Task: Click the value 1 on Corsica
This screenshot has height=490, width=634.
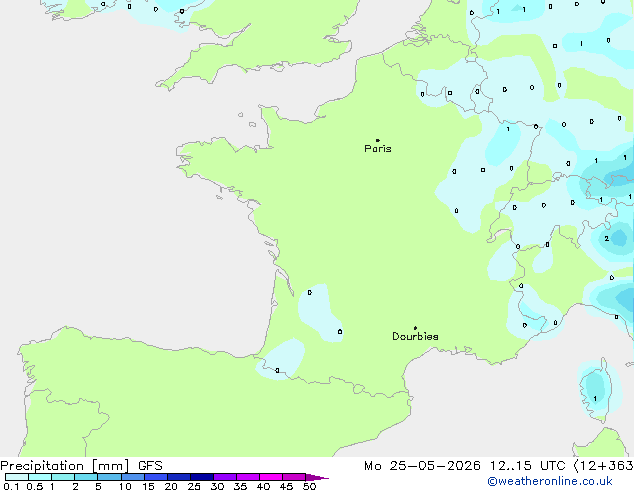Action: click(x=595, y=399)
